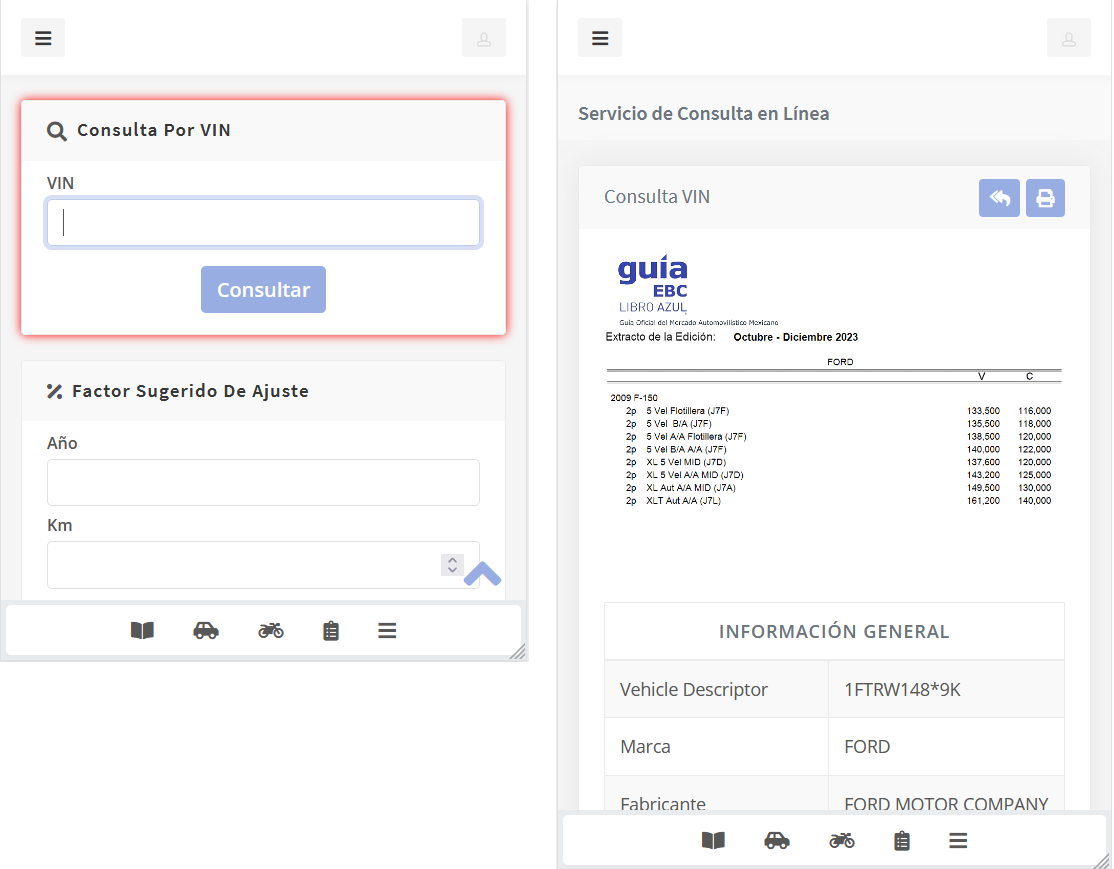Print the Consulta VIN report
The height and width of the screenshot is (869, 1114).
click(x=1045, y=198)
